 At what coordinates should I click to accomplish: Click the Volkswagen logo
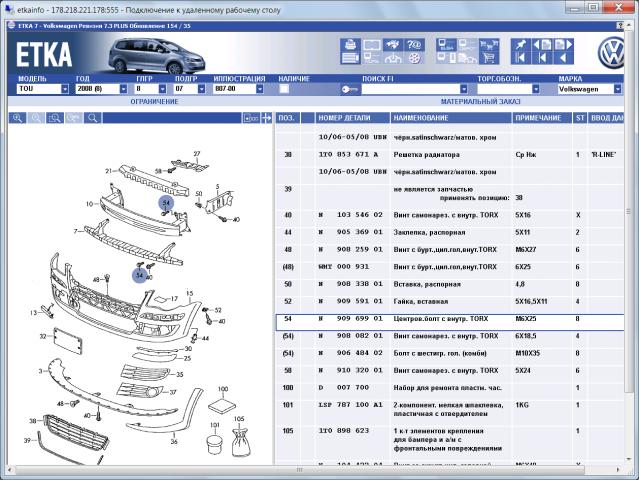(610, 53)
